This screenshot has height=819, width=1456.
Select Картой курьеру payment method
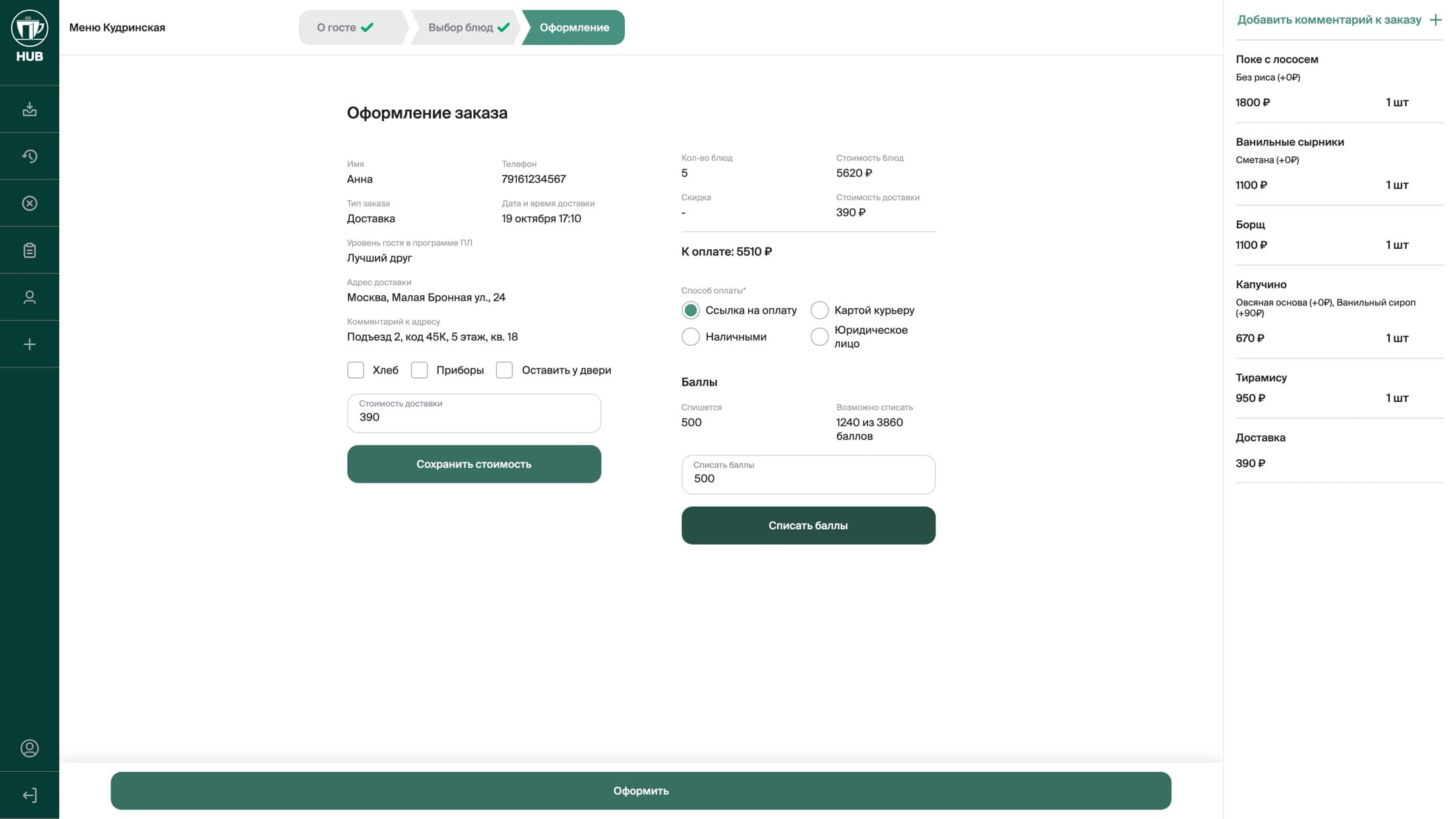(819, 310)
